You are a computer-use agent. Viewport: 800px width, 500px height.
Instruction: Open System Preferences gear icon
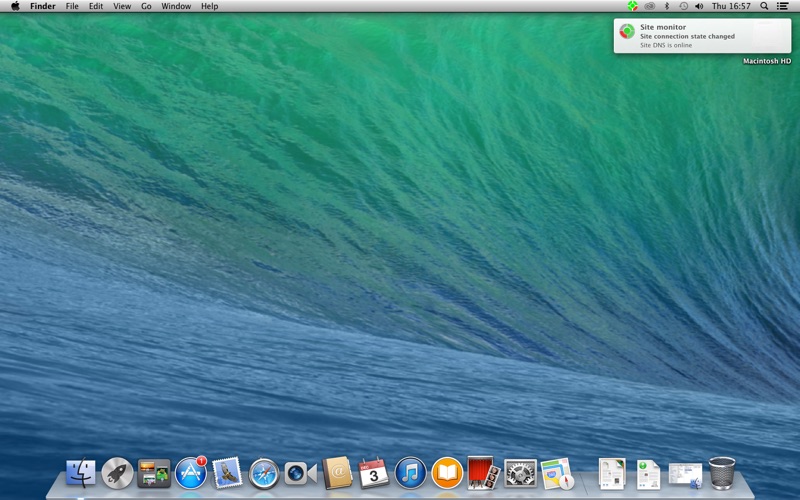[520, 473]
